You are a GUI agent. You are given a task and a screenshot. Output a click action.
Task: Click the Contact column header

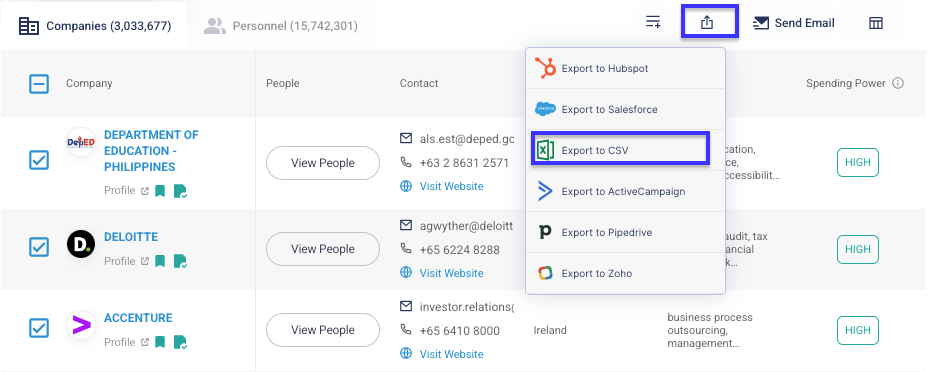pos(419,83)
